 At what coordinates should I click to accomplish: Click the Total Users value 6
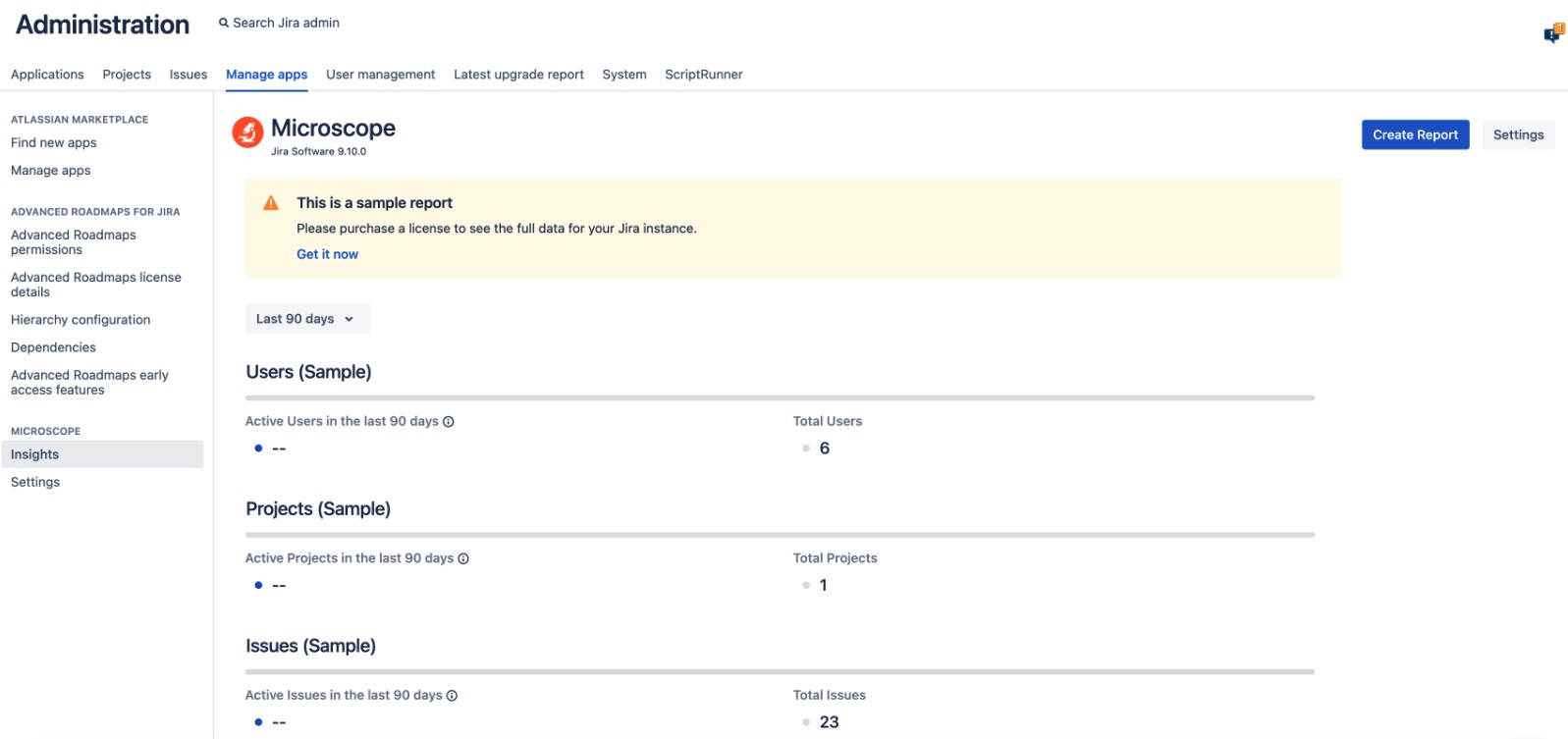(825, 449)
